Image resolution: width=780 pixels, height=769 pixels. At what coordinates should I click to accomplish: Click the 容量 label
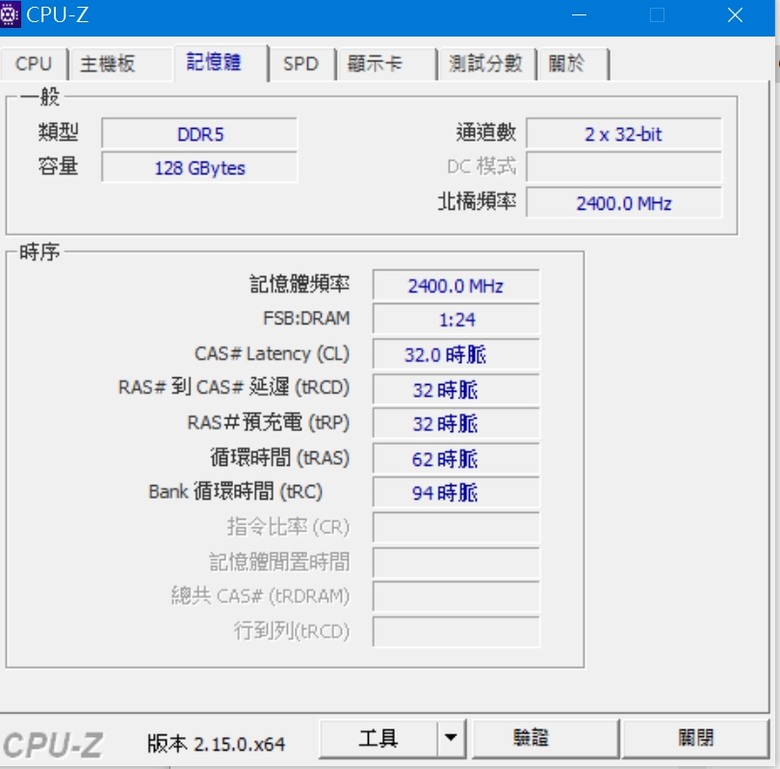[58, 166]
